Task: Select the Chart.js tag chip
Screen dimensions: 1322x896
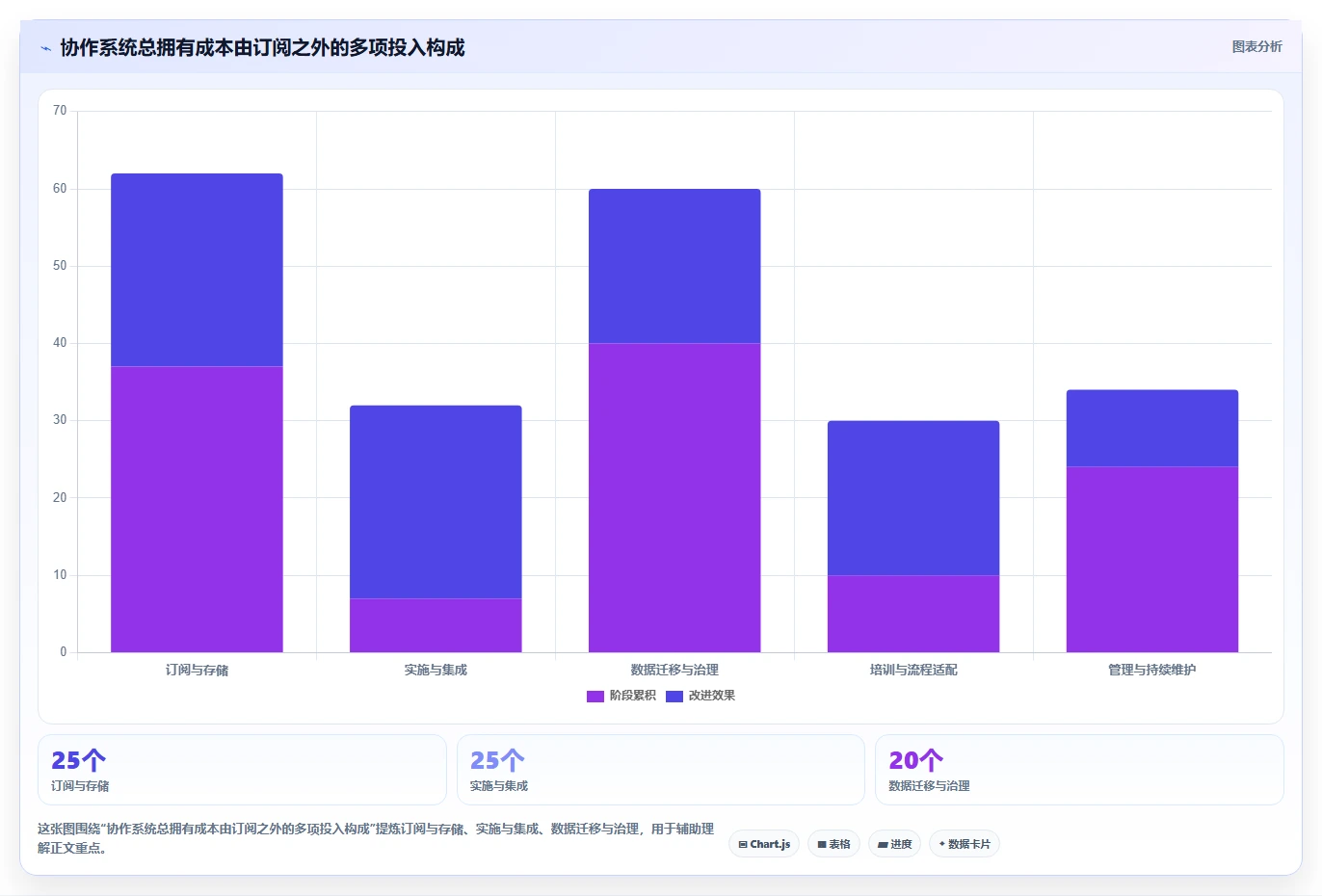Action: coord(764,844)
